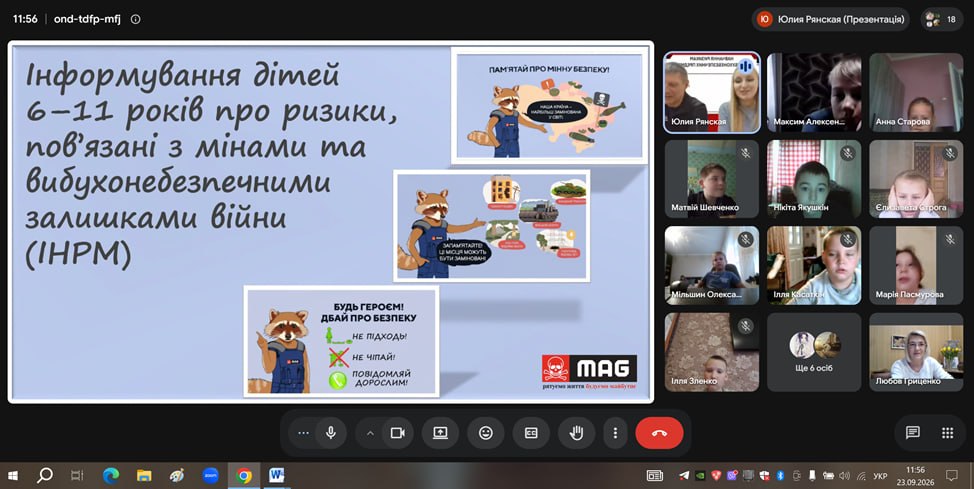Open Google Chrome from the taskbar
This screenshot has height=489, width=974.
point(244,476)
